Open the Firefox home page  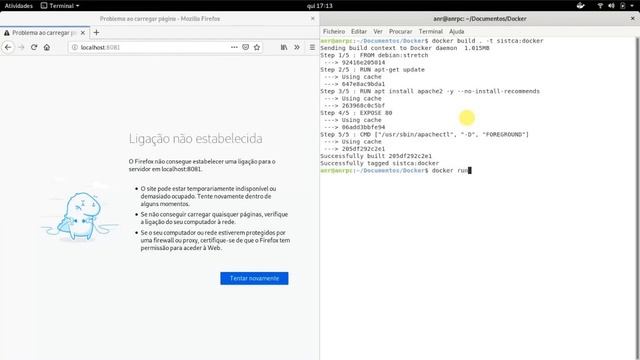(x=47, y=47)
